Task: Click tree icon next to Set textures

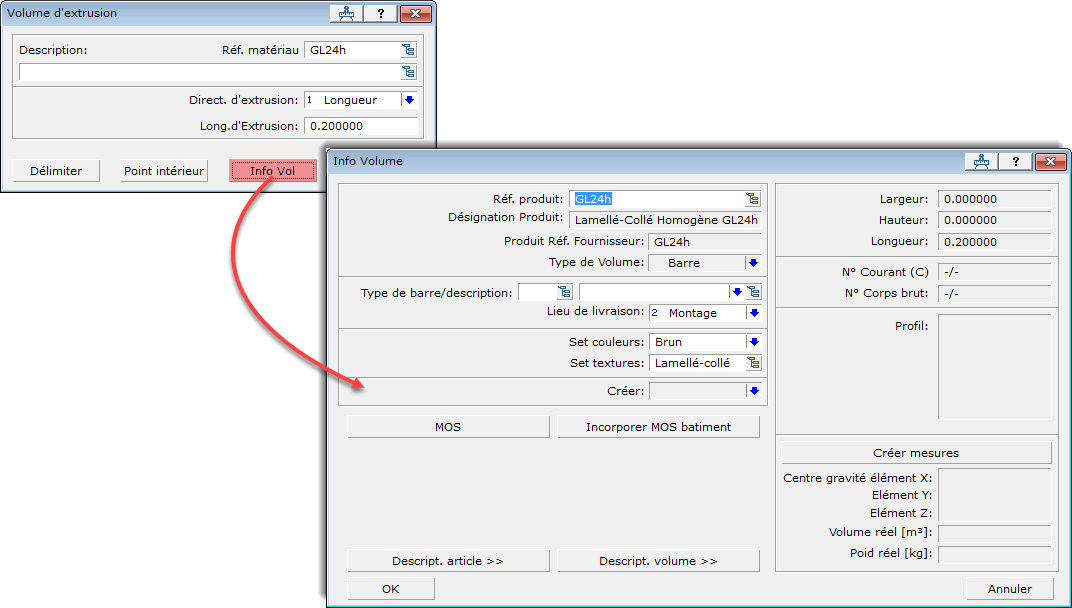Action: click(753, 364)
